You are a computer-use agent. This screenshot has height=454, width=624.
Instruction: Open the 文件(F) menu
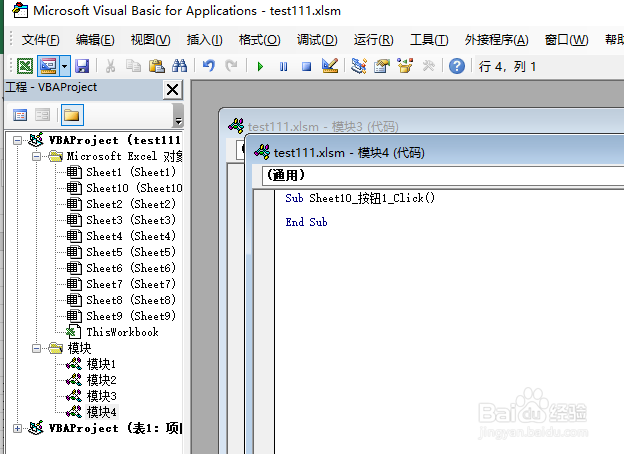pyautogui.click(x=41, y=40)
